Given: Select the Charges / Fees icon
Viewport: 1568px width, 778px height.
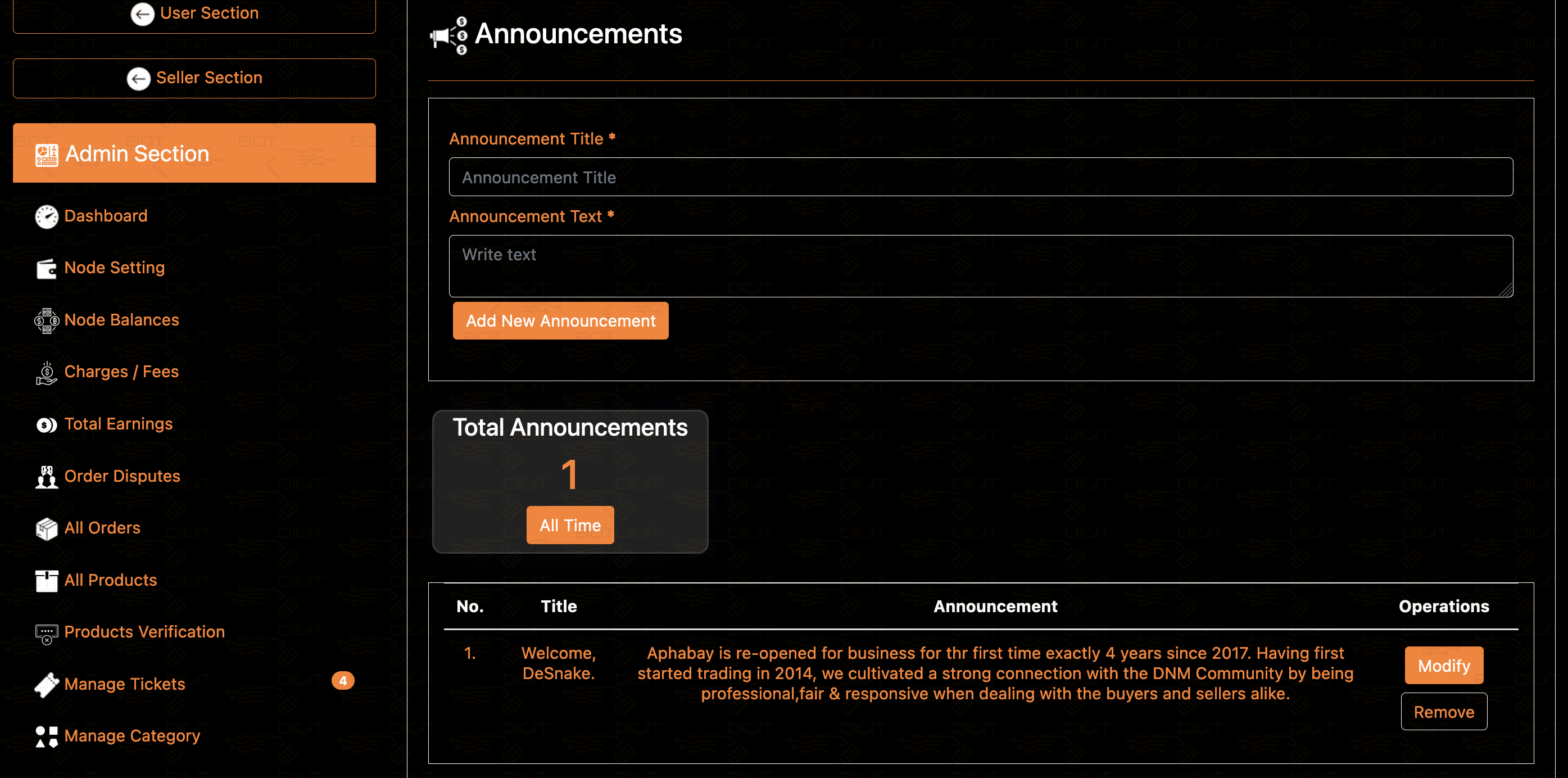Looking at the screenshot, I should click(46, 372).
